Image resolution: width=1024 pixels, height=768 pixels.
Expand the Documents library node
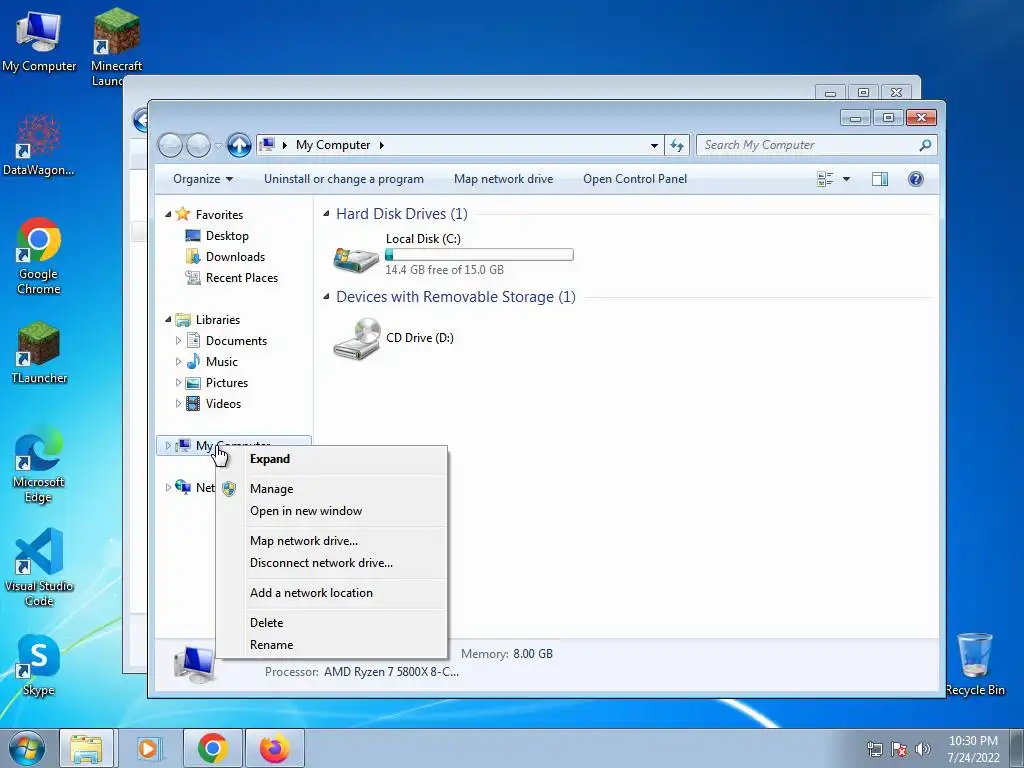pyautogui.click(x=178, y=340)
